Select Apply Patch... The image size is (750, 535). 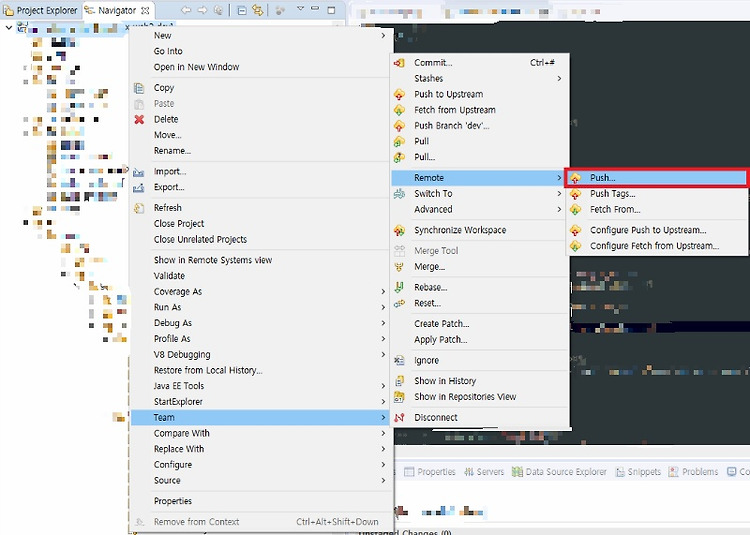[441, 339]
